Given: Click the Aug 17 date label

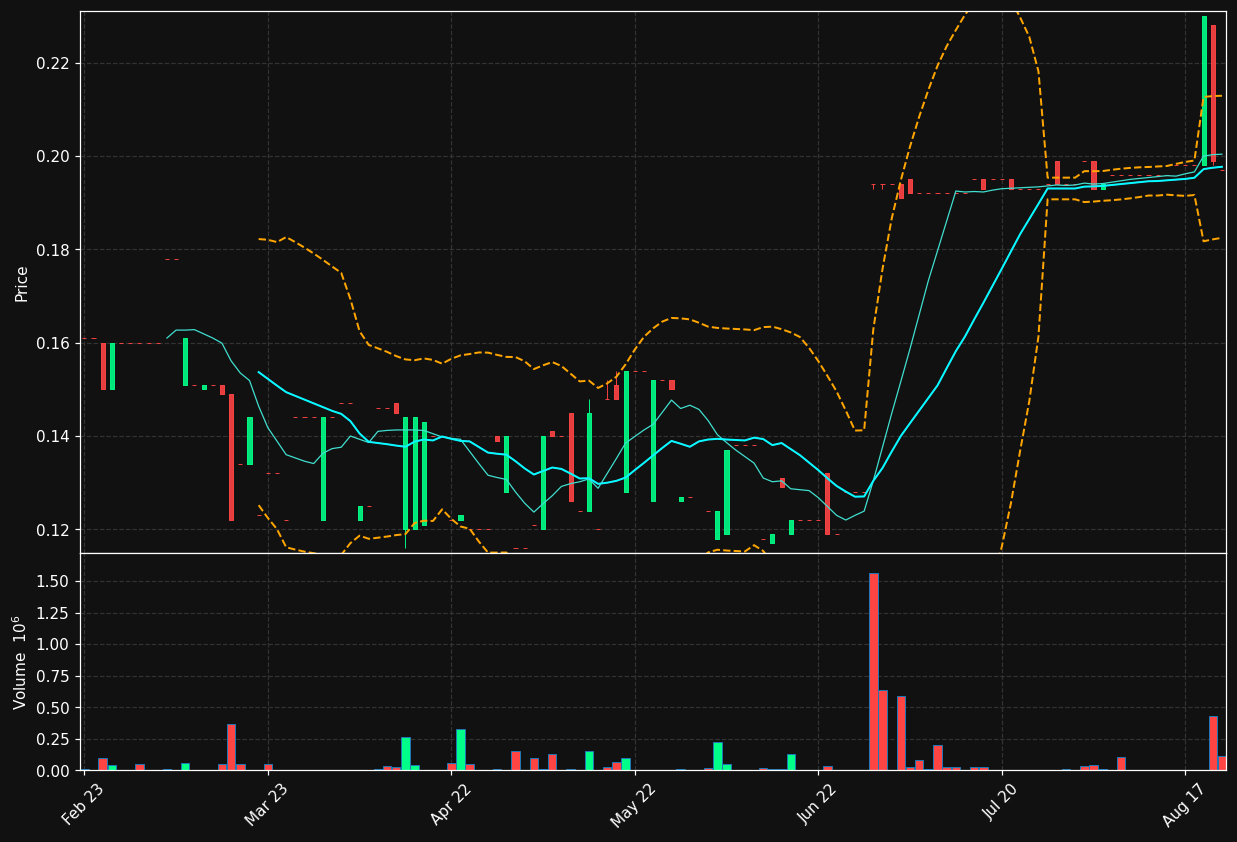Looking at the screenshot, I should coord(1183,804).
